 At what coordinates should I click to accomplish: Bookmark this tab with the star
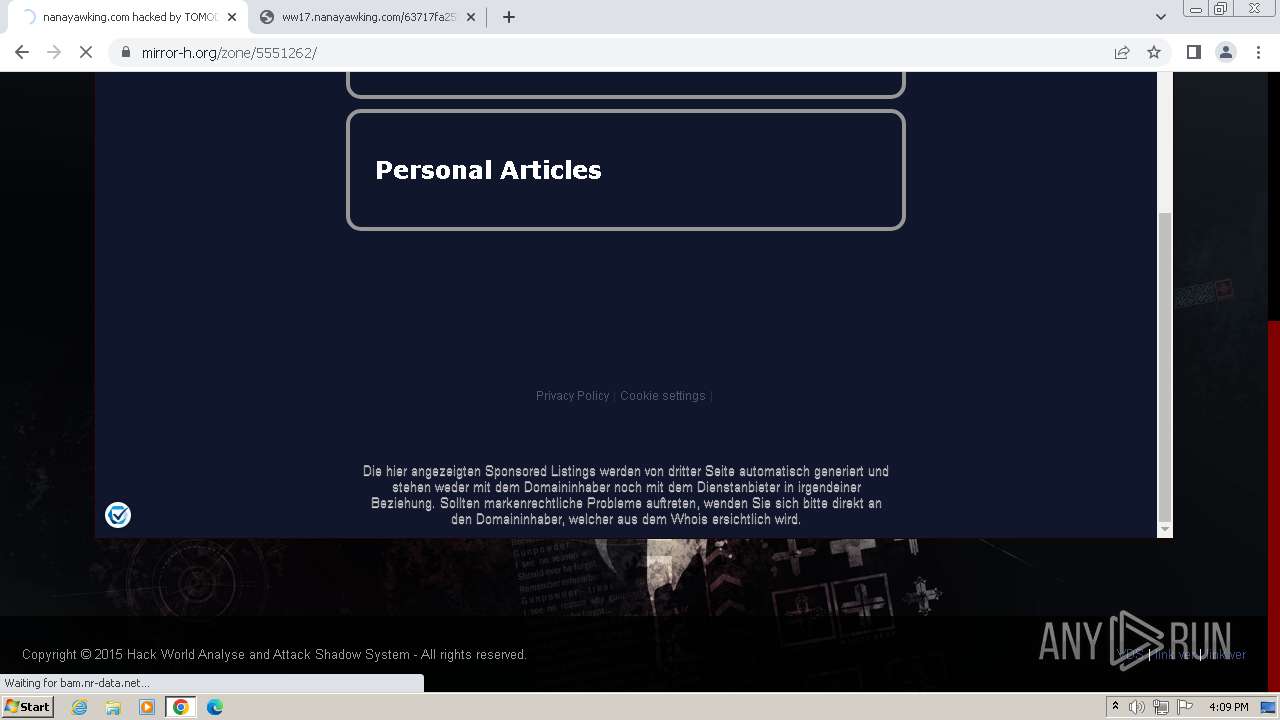tap(1154, 52)
